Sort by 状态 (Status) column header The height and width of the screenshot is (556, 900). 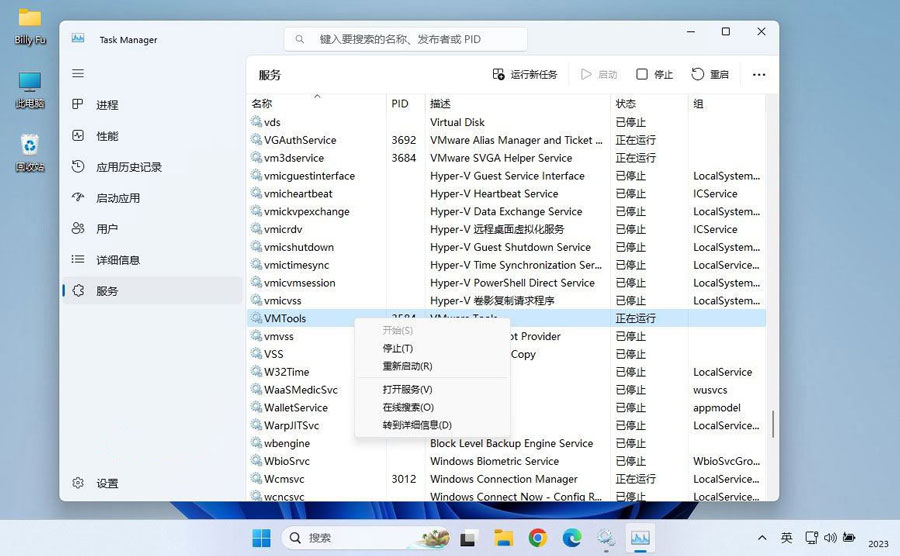(x=626, y=104)
